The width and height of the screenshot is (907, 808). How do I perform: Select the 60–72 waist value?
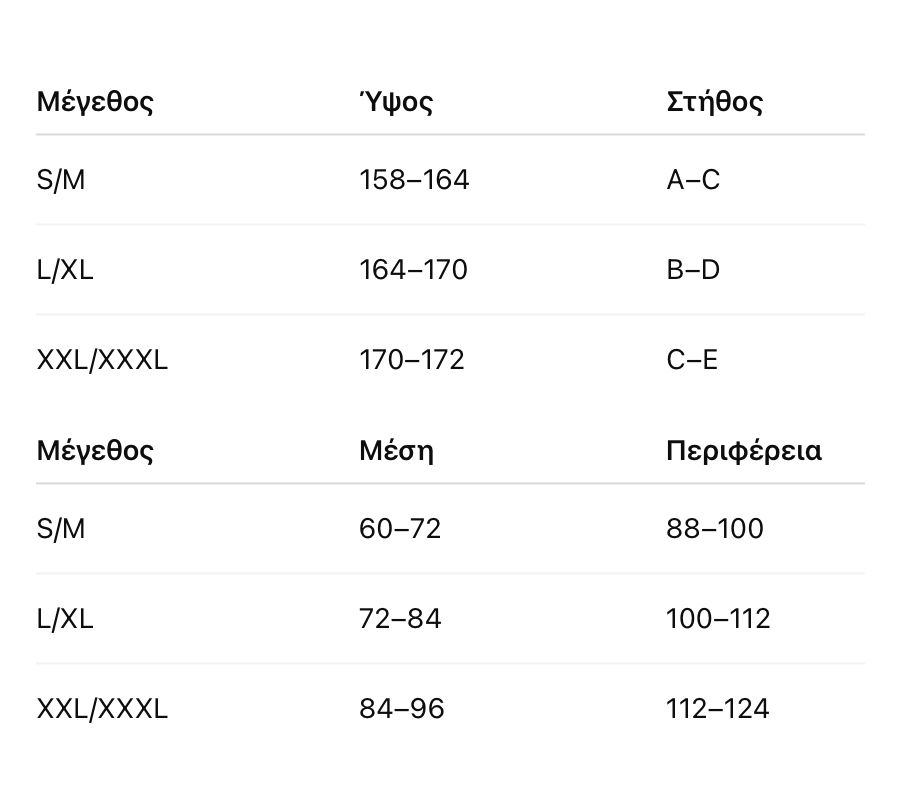(400, 529)
